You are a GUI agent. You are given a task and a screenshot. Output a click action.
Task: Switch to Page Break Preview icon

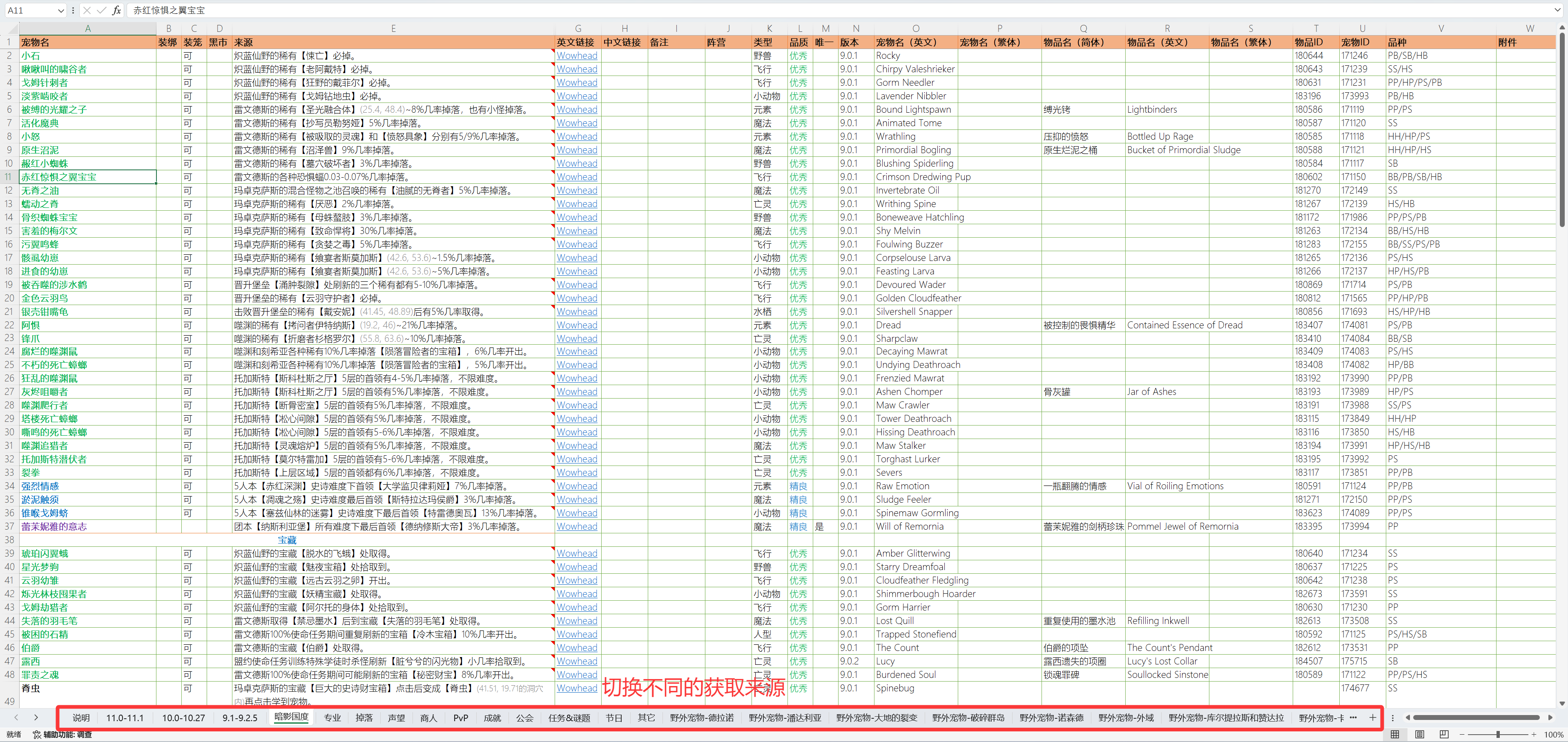[1444, 735]
